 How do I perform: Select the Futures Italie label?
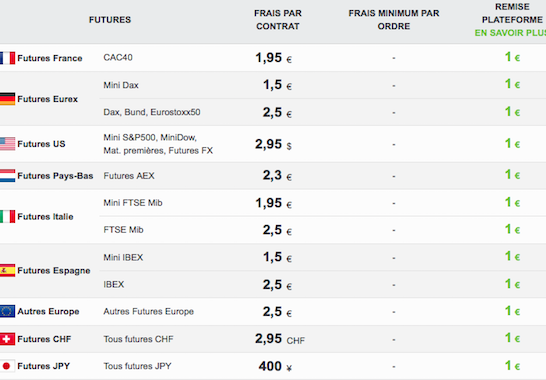pyautogui.click(x=45, y=217)
